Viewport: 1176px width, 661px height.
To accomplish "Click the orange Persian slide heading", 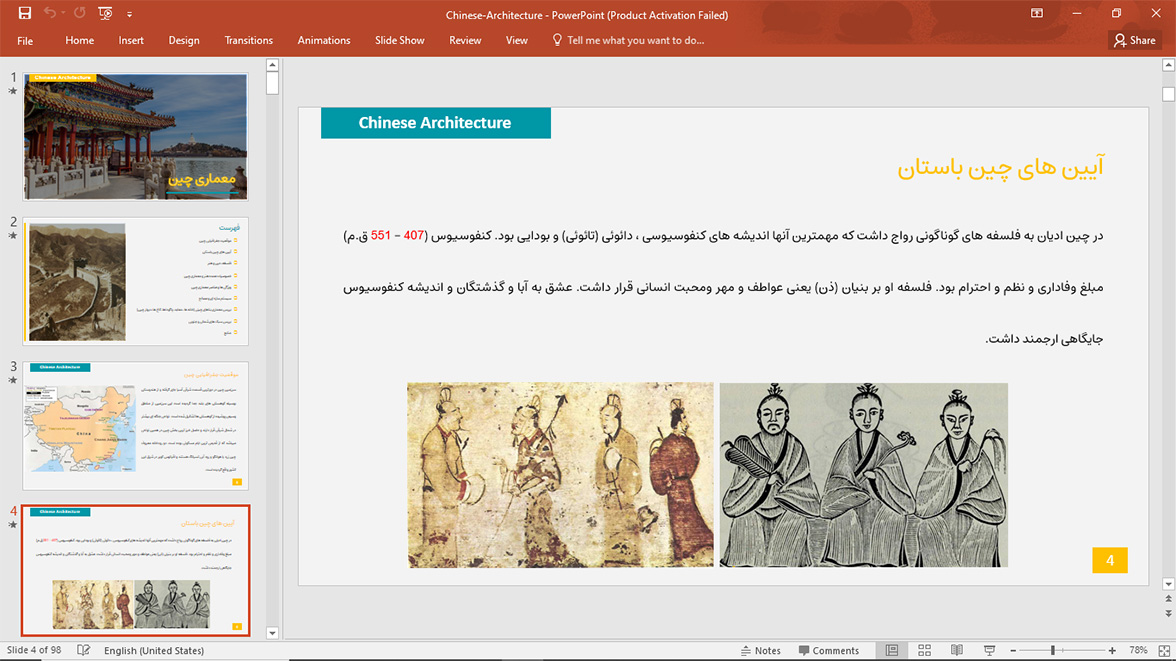I will [1000, 167].
